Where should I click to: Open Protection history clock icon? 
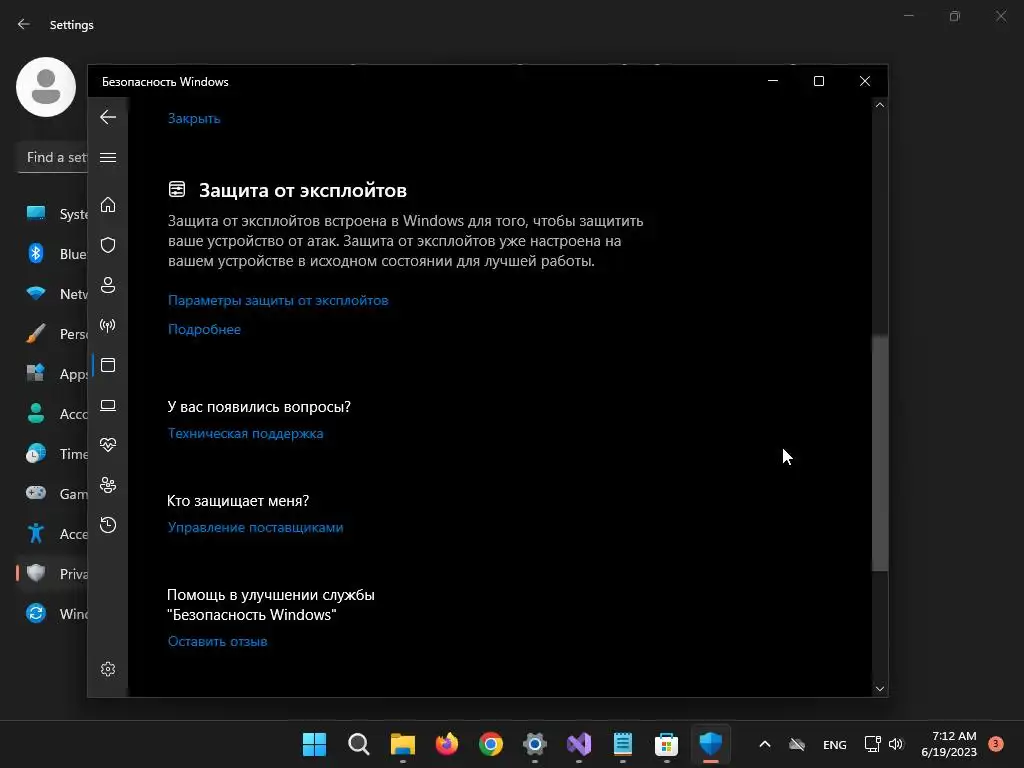click(x=108, y=525)
